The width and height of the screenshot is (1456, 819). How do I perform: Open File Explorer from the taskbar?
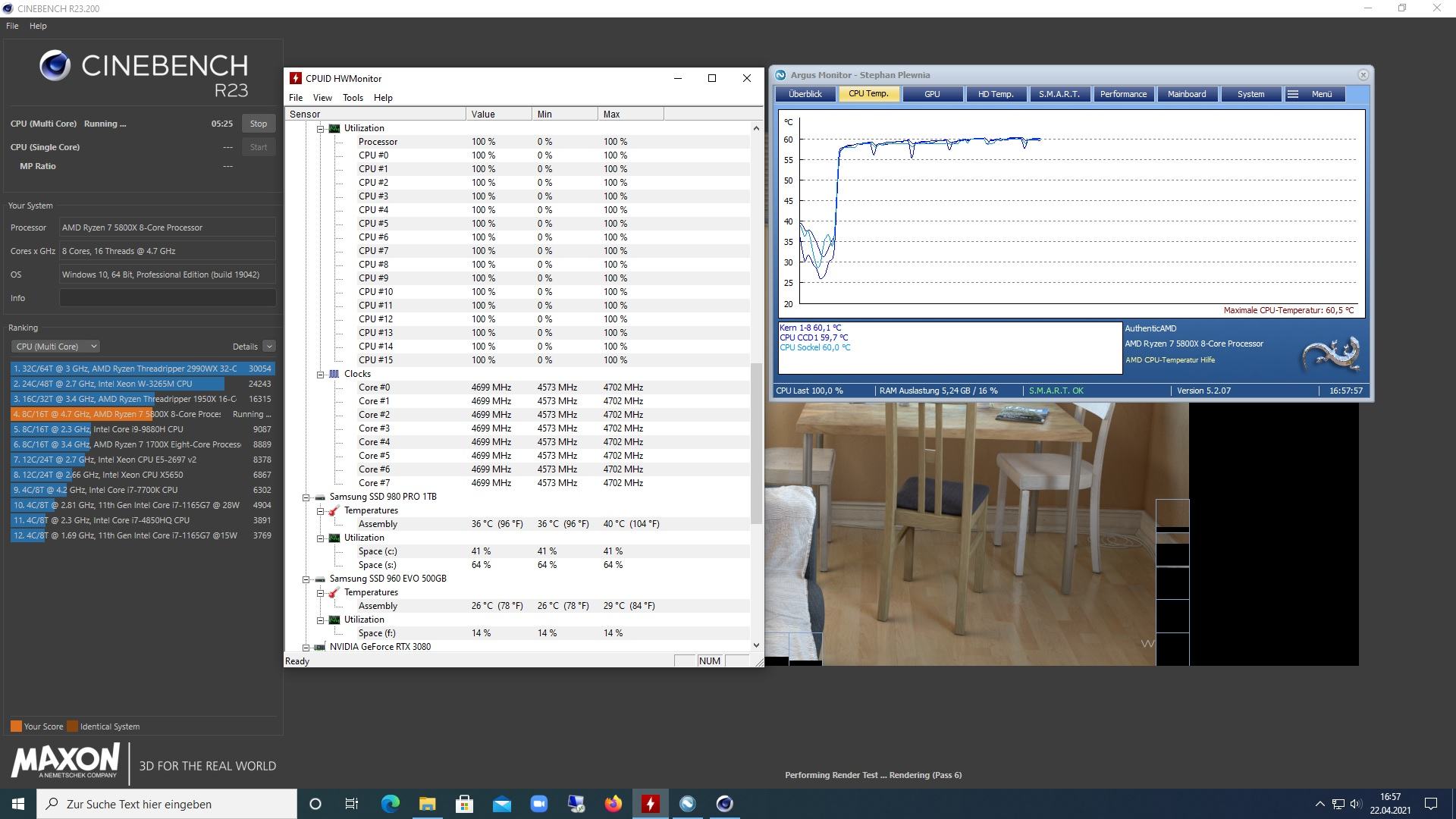tap(427, 804)
